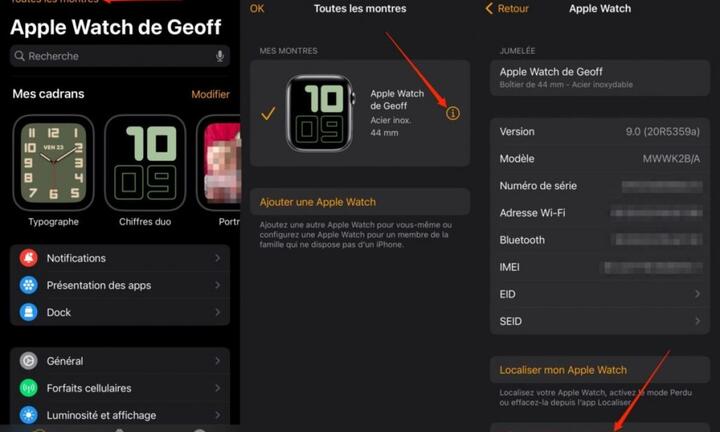Open Notifications via its chevron
This screenshot has width=720, height=432.
(218, 258)
